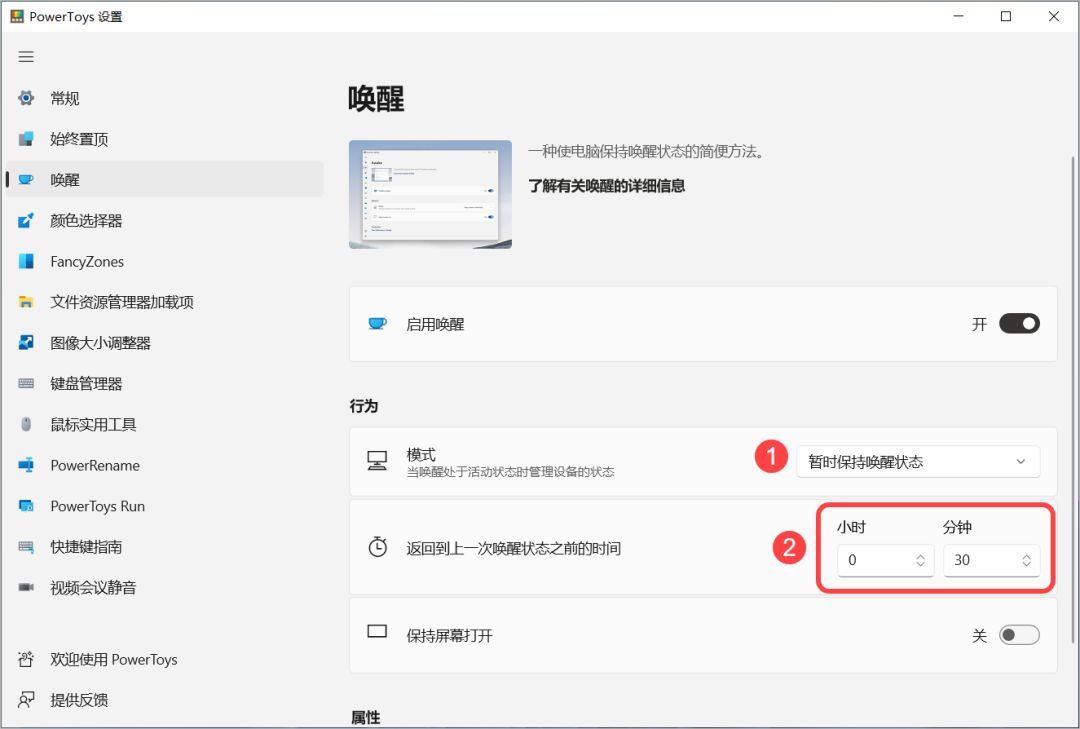Select the 始终置顶 always-on-top icon
The image size is (1080, 729).
pyautogui.click(x=26, y=139)
